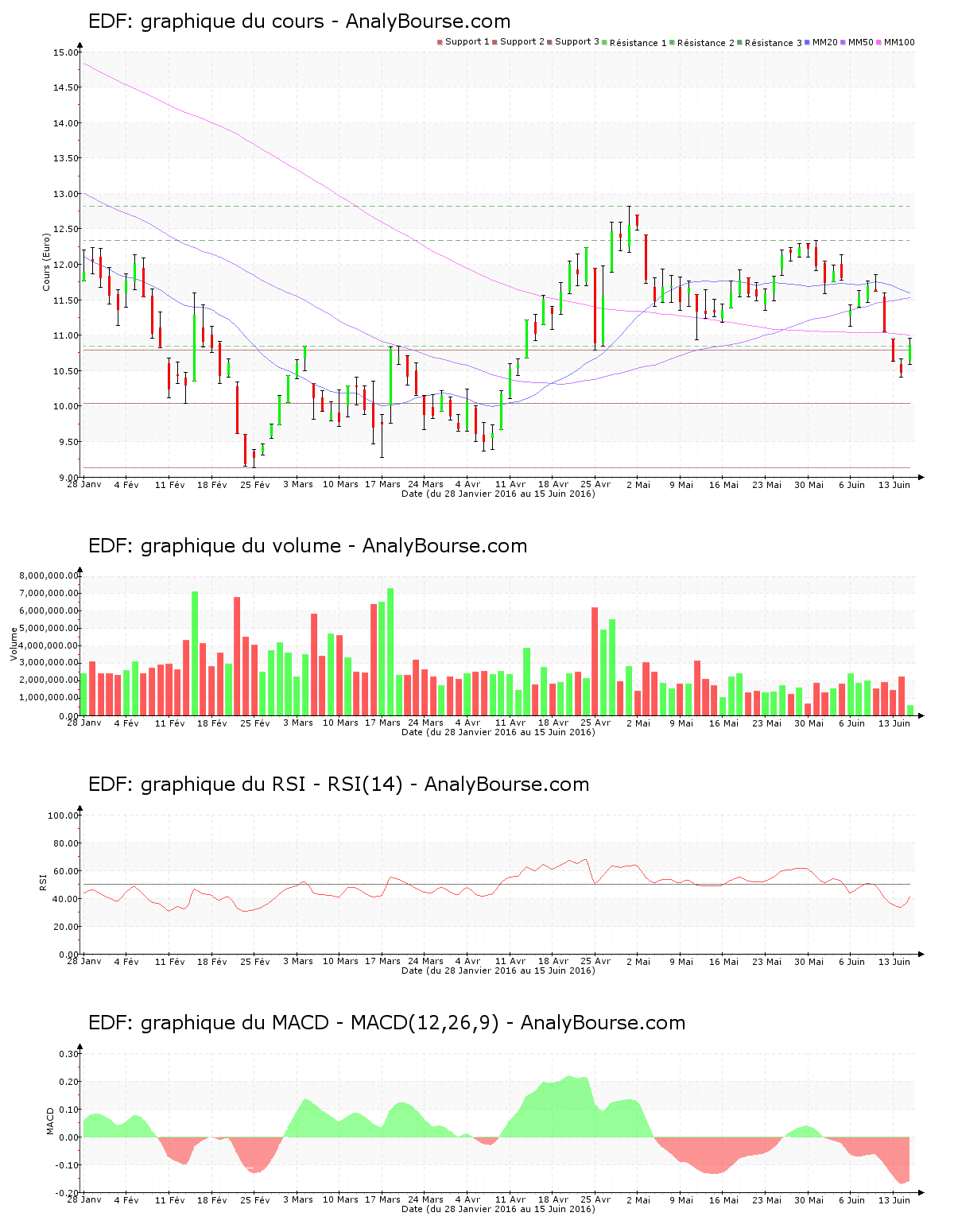Click the date range caption under volume chart
The width and height of the screenshot is (954, 1232).
498,732
